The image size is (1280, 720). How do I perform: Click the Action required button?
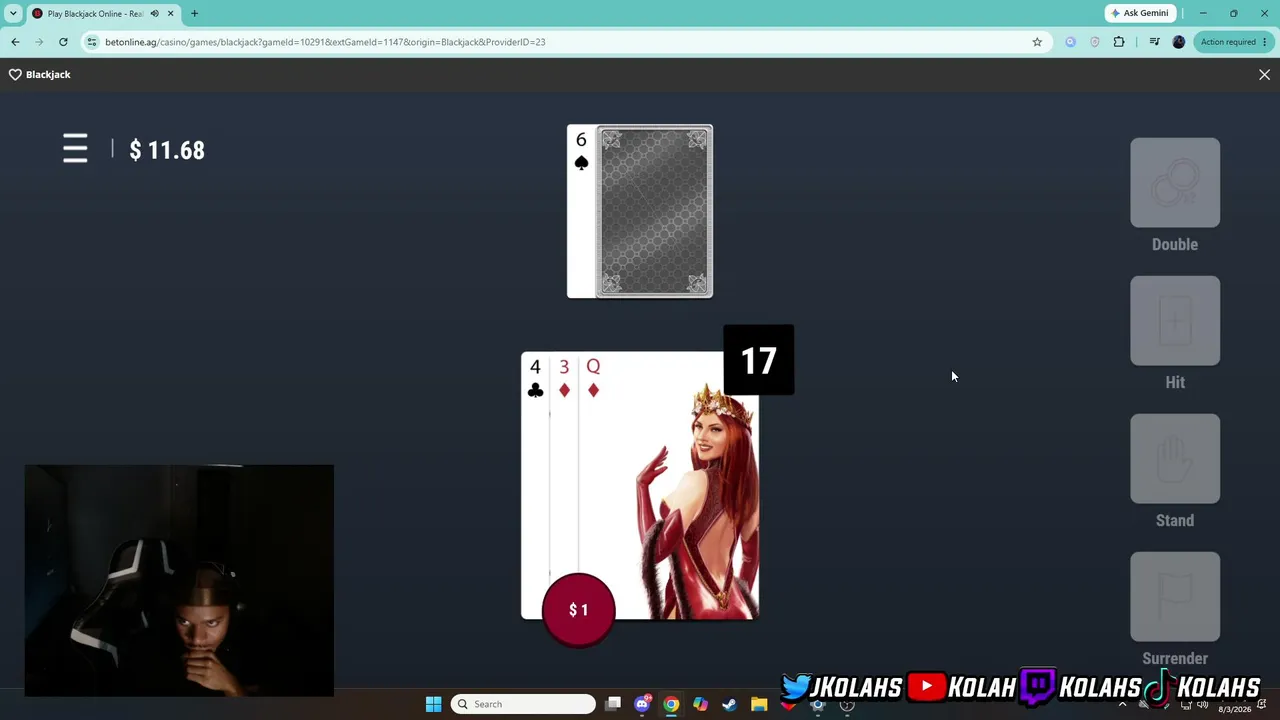[x=1234, y=42]
